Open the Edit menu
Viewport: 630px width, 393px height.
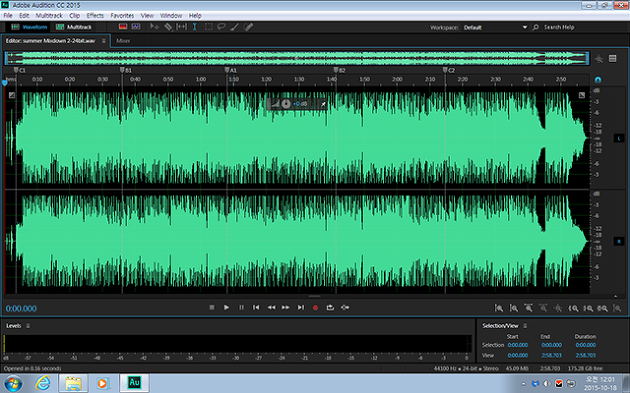(24, 16)
